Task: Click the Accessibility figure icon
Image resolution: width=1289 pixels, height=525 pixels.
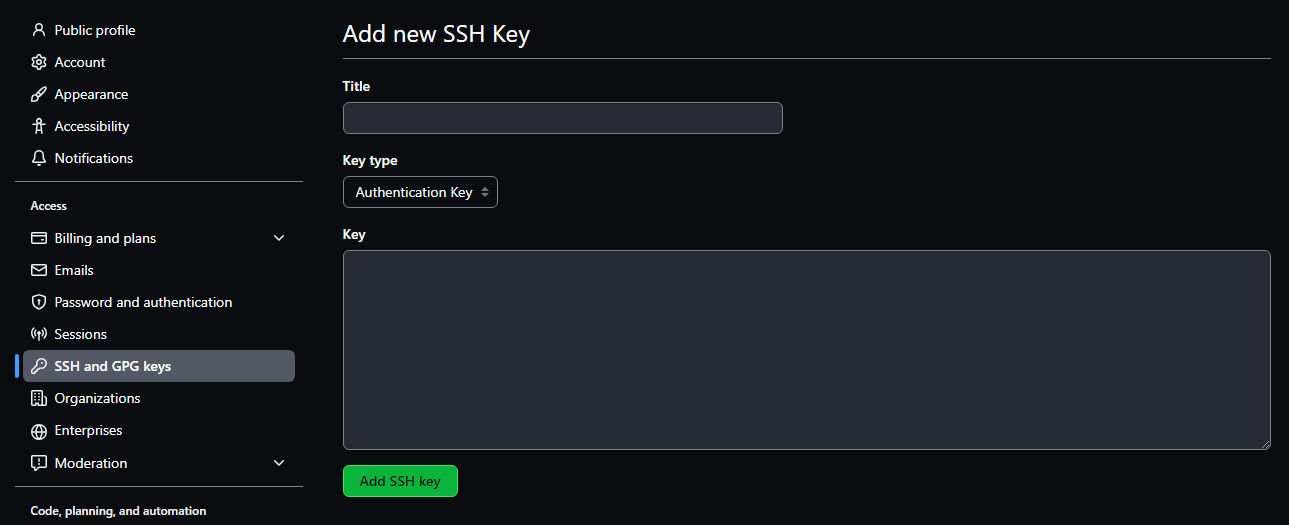Action: [39, 126]
